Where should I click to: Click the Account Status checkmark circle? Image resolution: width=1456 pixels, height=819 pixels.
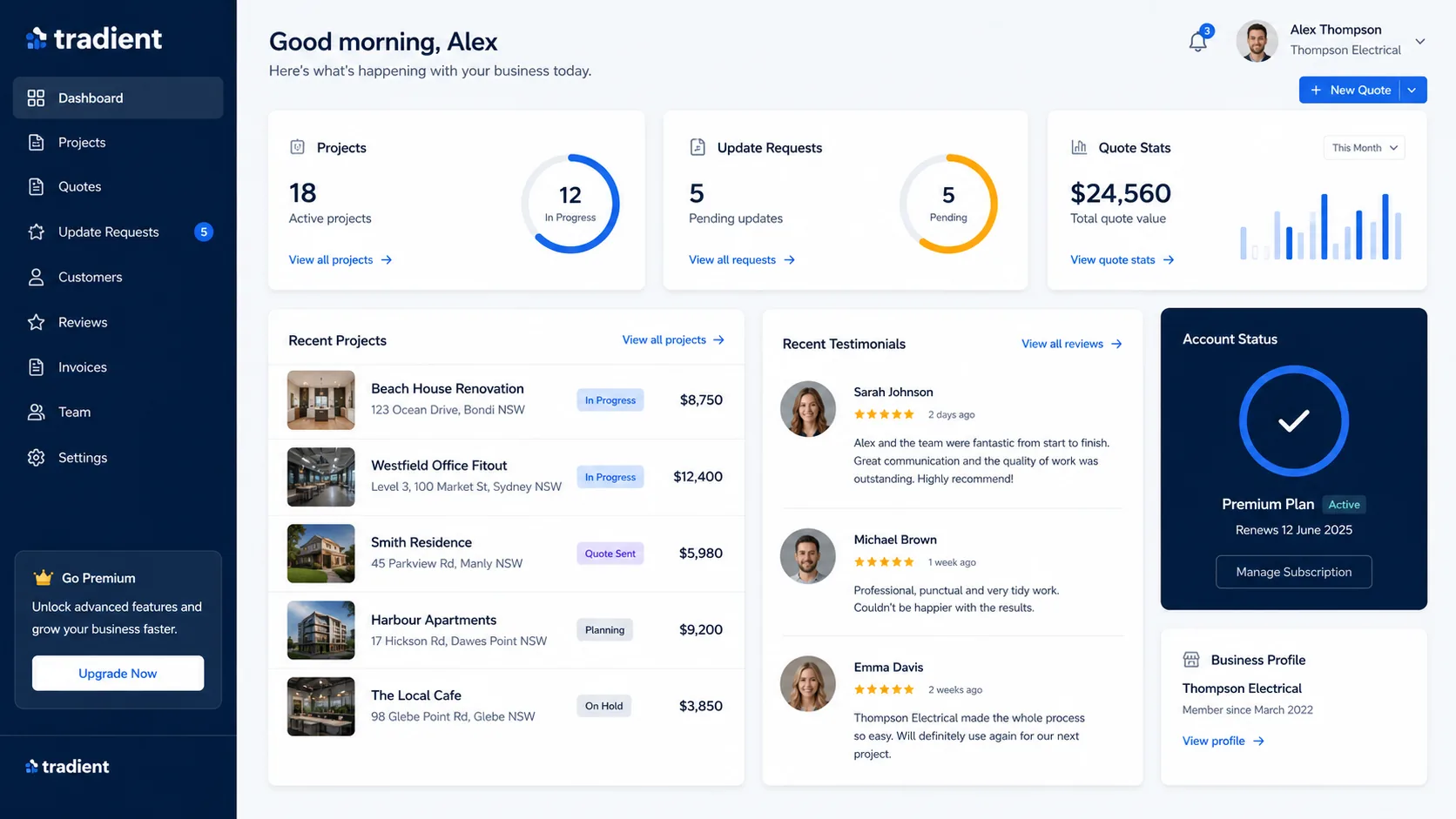(1294, 421)
